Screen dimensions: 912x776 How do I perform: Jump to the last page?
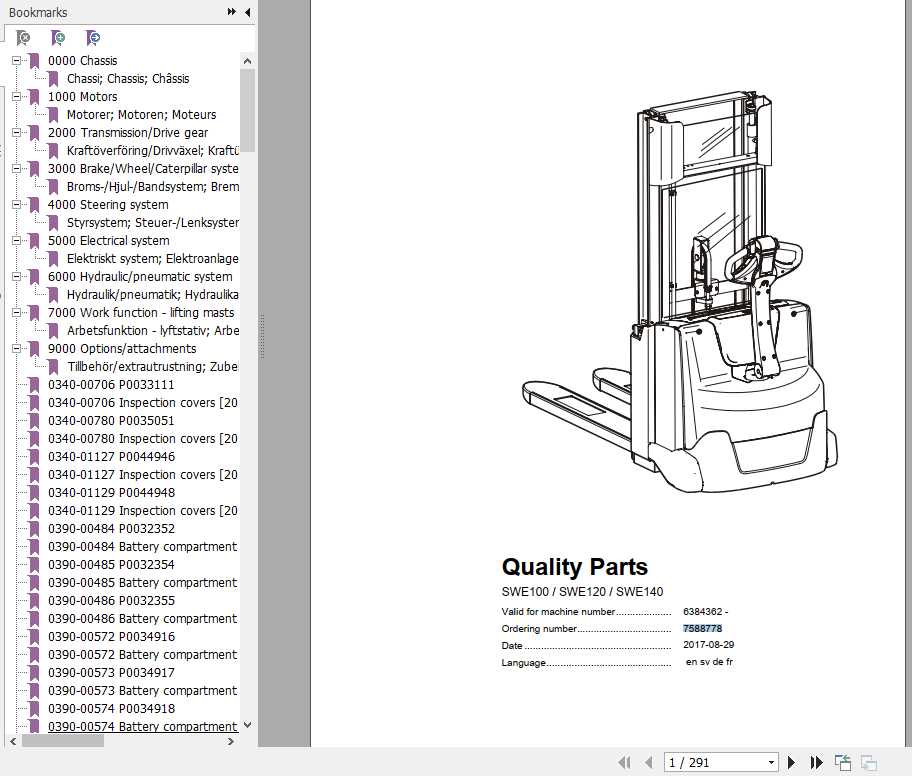[x=816, y=762]
